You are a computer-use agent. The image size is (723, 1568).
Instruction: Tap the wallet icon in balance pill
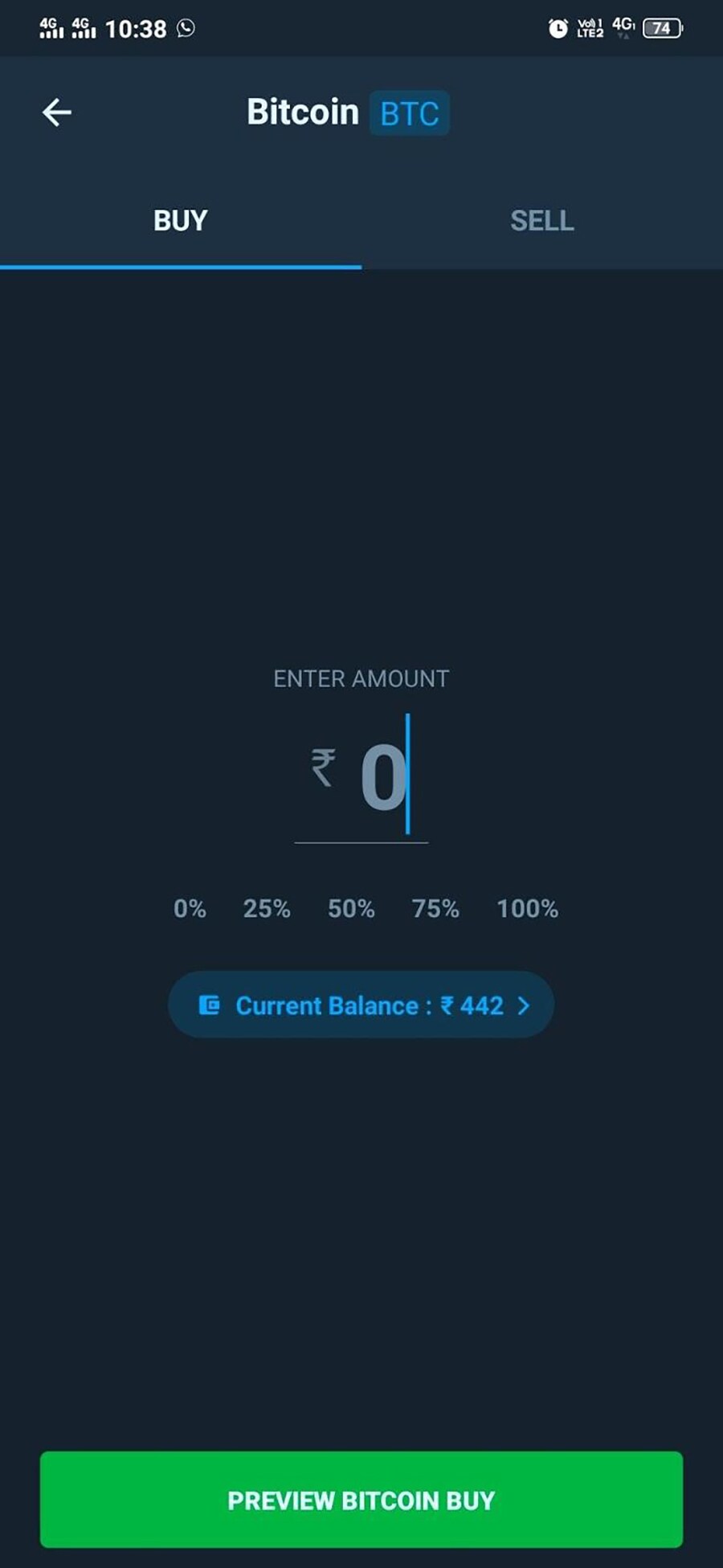point(209,1005)
